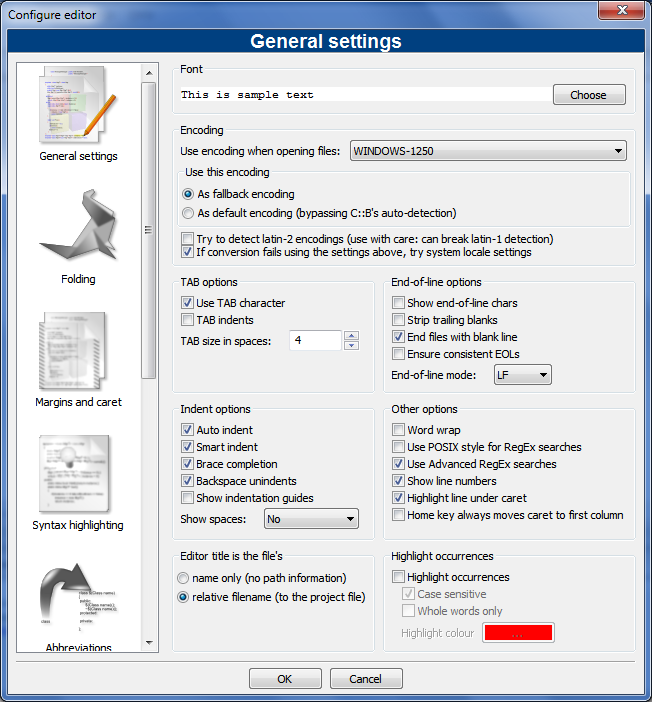The width and height of the screenshot is (652, 702).
Task: Click the TAB size input field
Action: 315,341
